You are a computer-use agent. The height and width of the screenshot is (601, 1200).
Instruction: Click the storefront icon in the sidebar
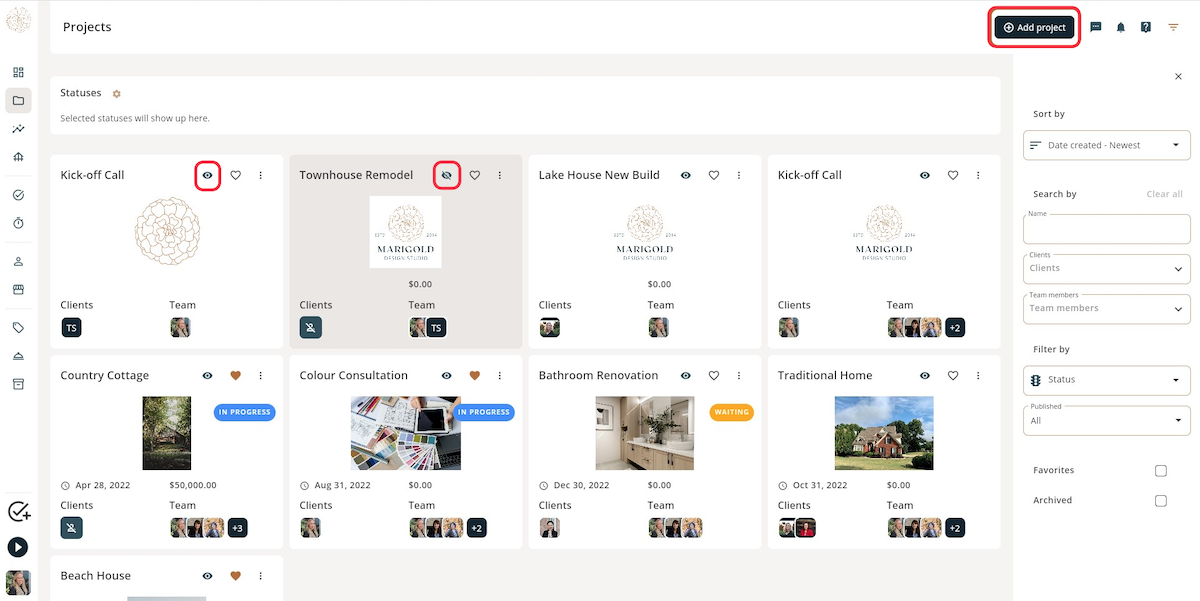pyautogui.click(x=18, y=289)
